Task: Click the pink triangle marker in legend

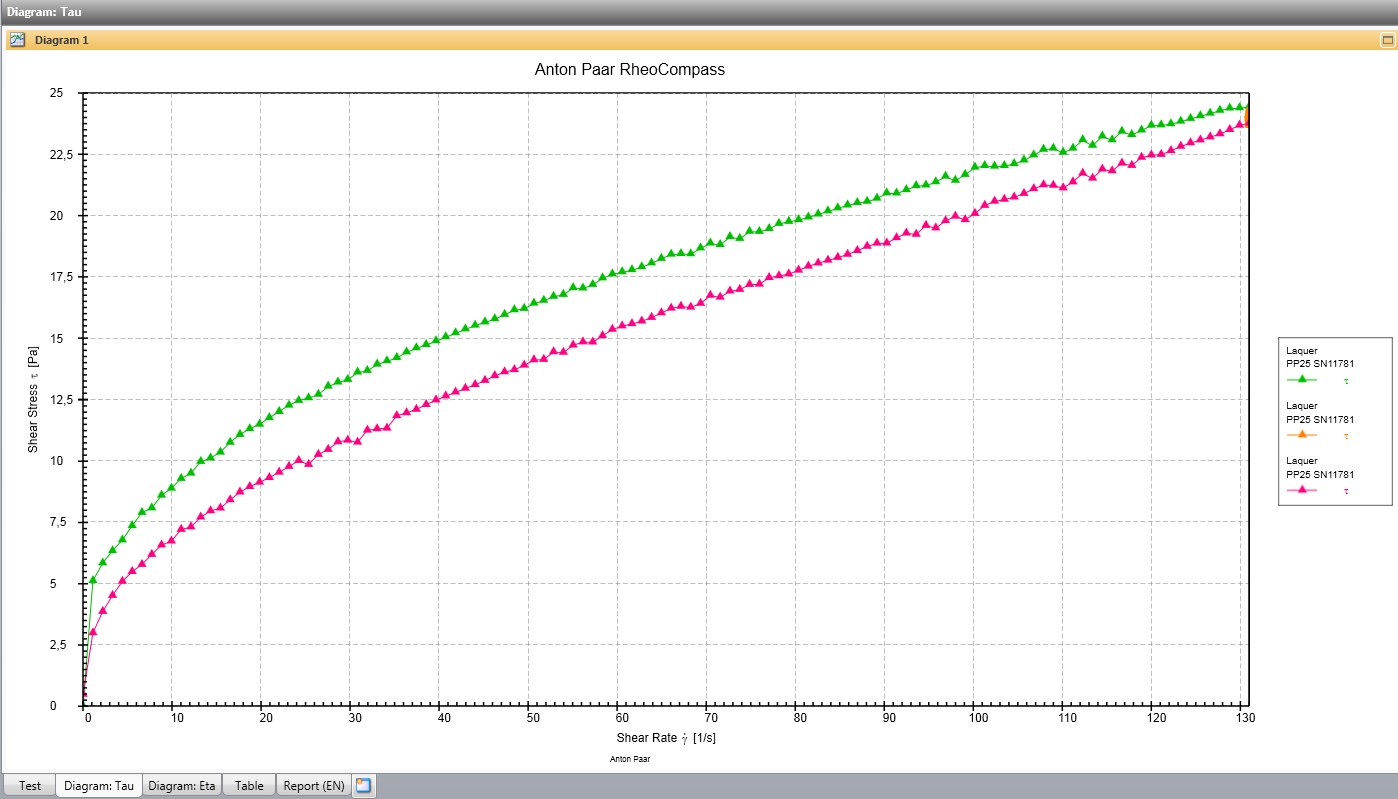Action: pos(1302,490)
